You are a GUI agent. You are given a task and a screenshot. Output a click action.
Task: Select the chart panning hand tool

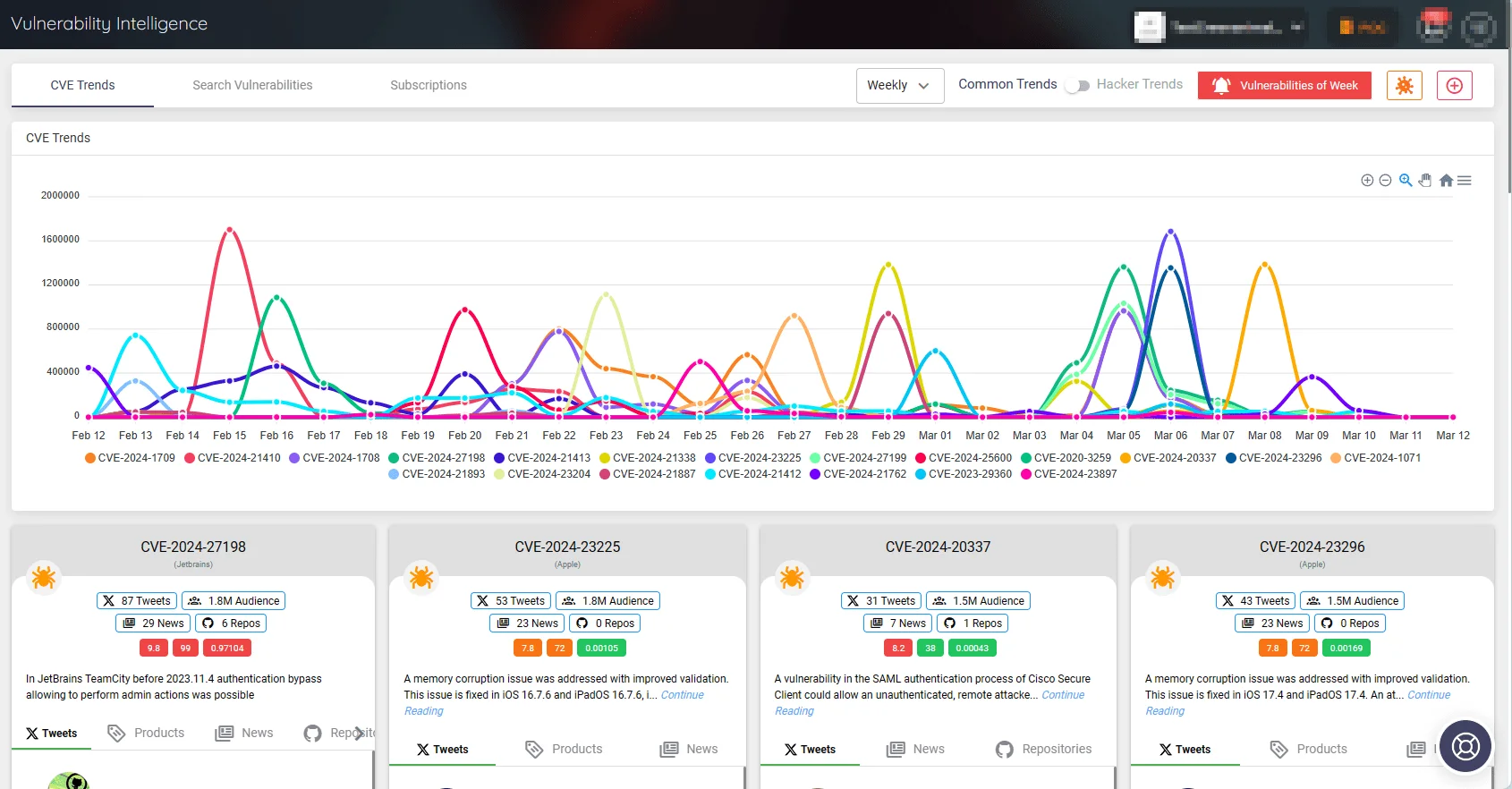click(1425, 180)
